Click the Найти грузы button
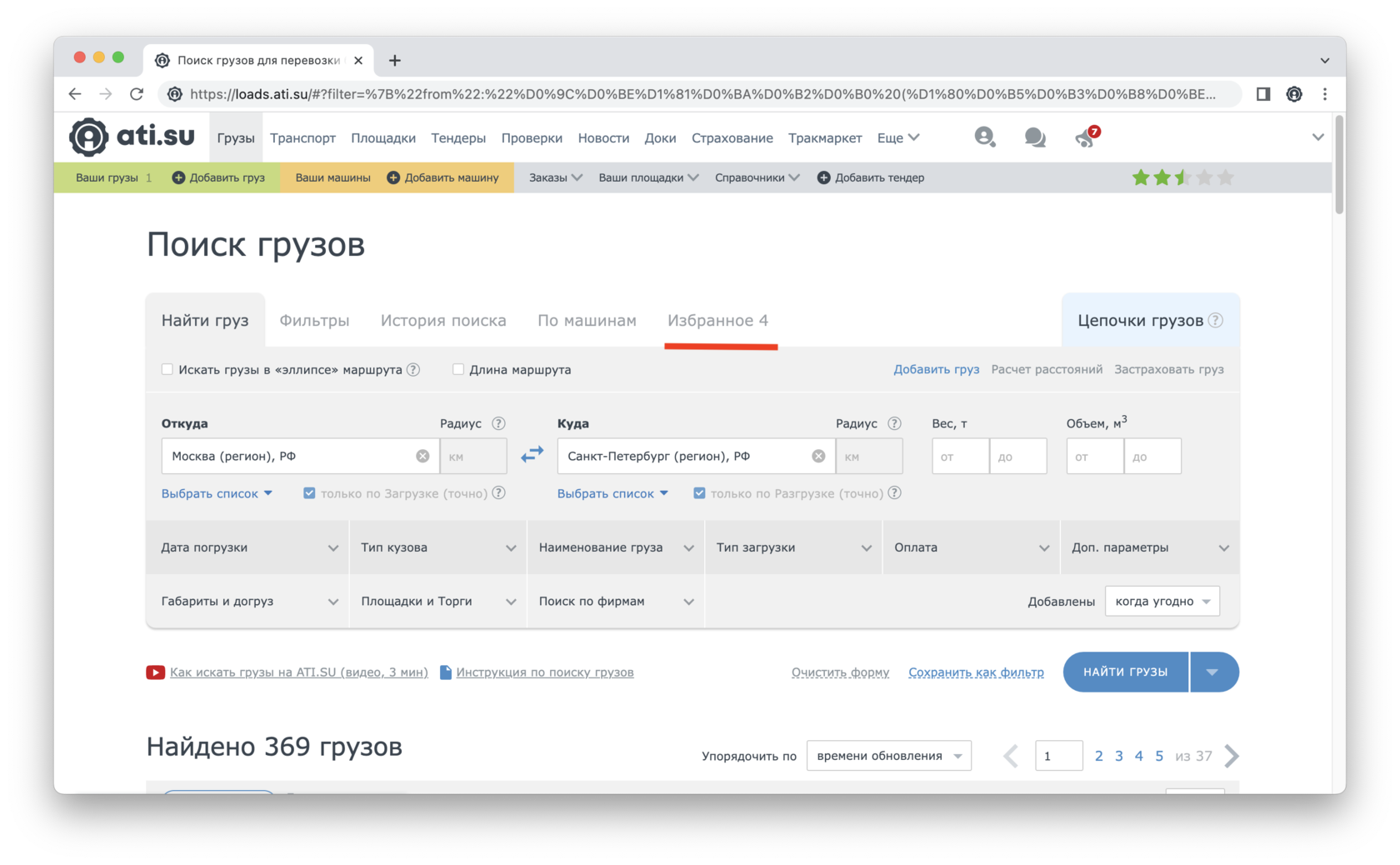The image size is (1400, 865). pyautogui.click(x=1126, y=672)
